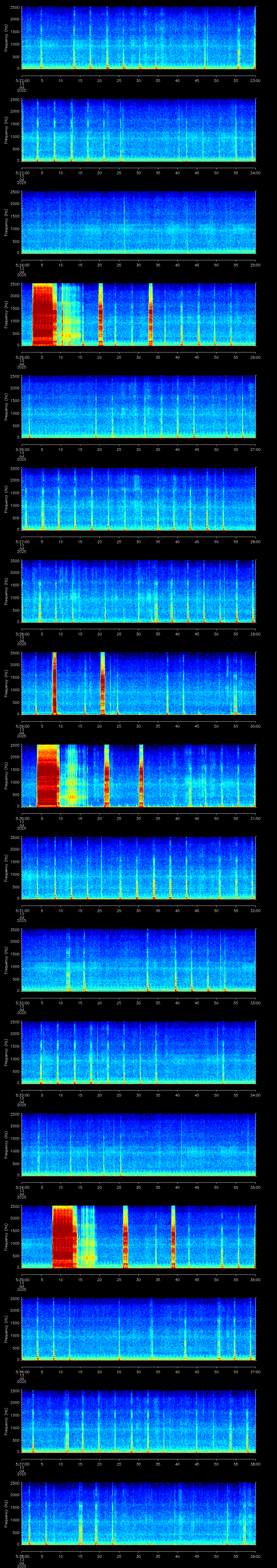Select the 31:00 end time label
This screenshot has width=277, height=1568.
pyautogui.click(x=255, y=819)
